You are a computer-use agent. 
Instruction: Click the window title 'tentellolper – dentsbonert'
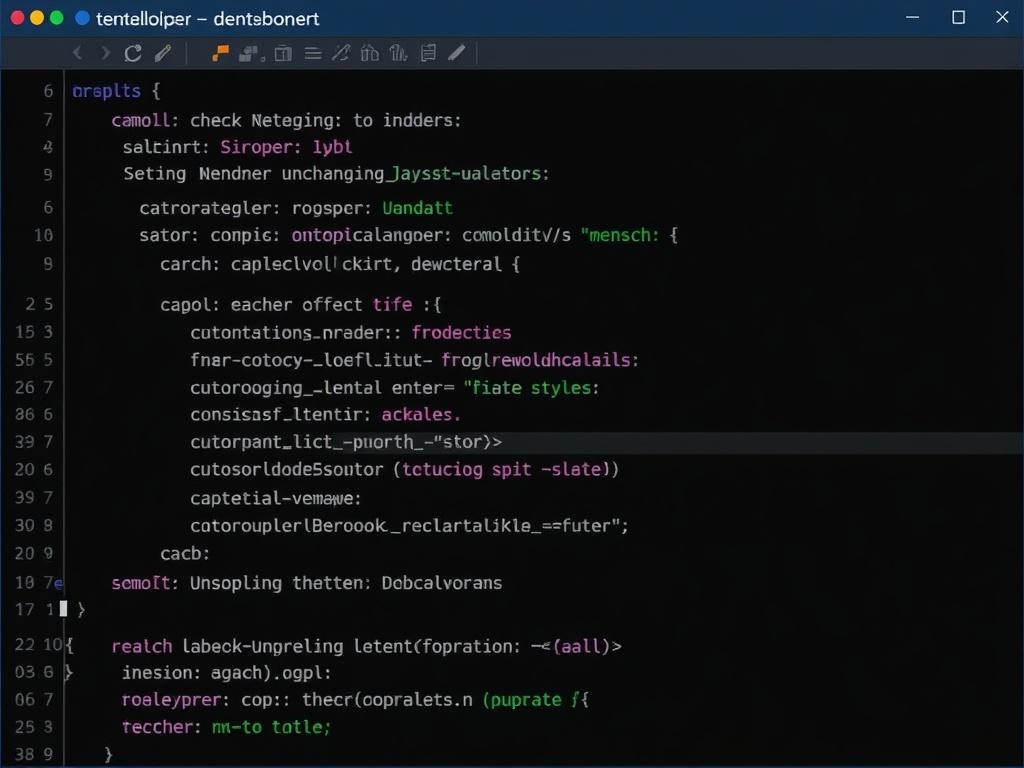(x=208, y=19)
